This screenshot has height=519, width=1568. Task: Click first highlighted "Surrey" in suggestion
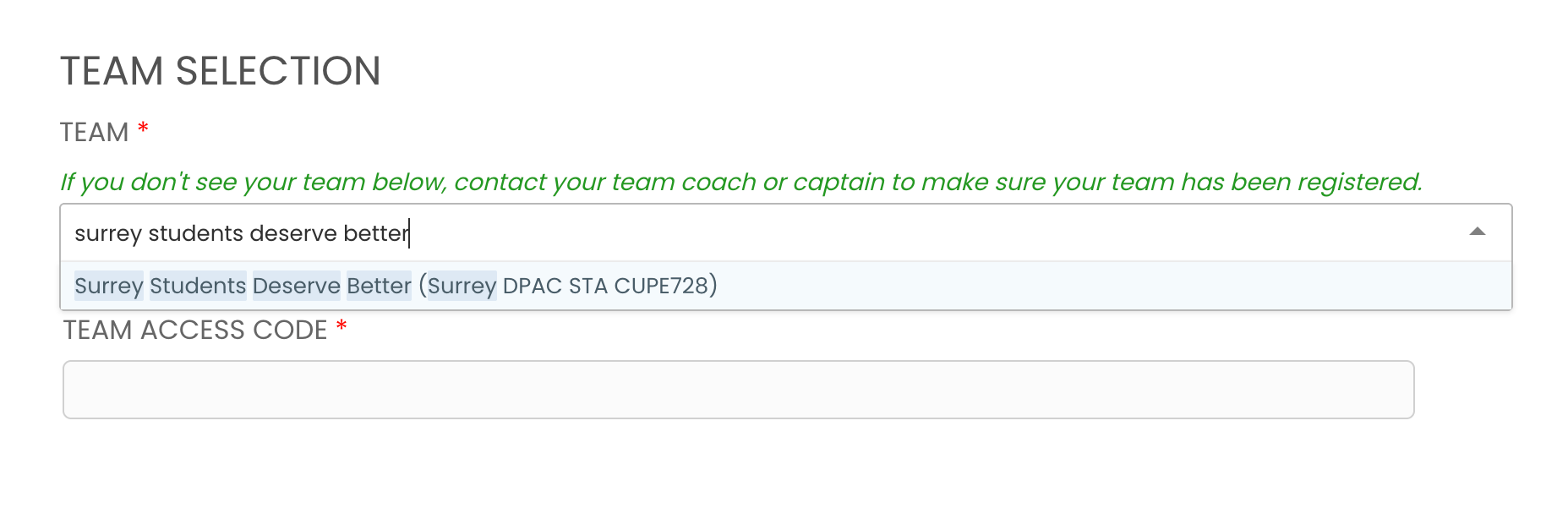[x=108, y=286]
